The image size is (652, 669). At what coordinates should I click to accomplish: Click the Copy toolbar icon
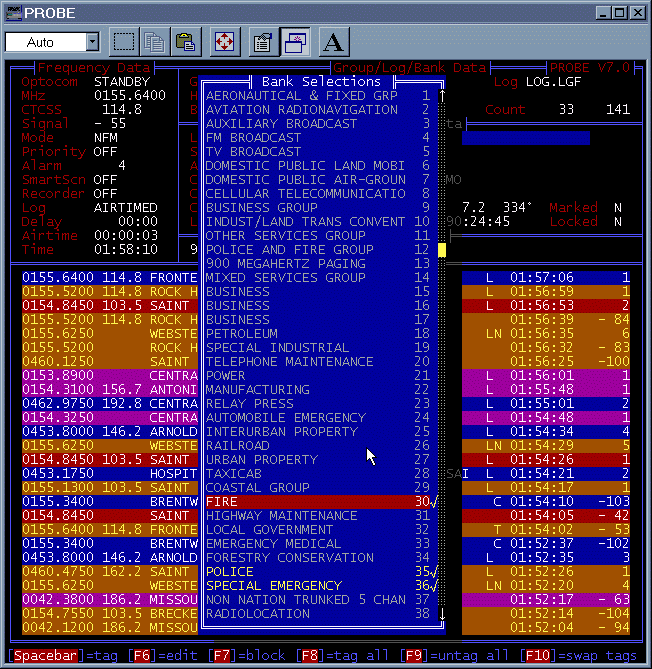[155, 42]
